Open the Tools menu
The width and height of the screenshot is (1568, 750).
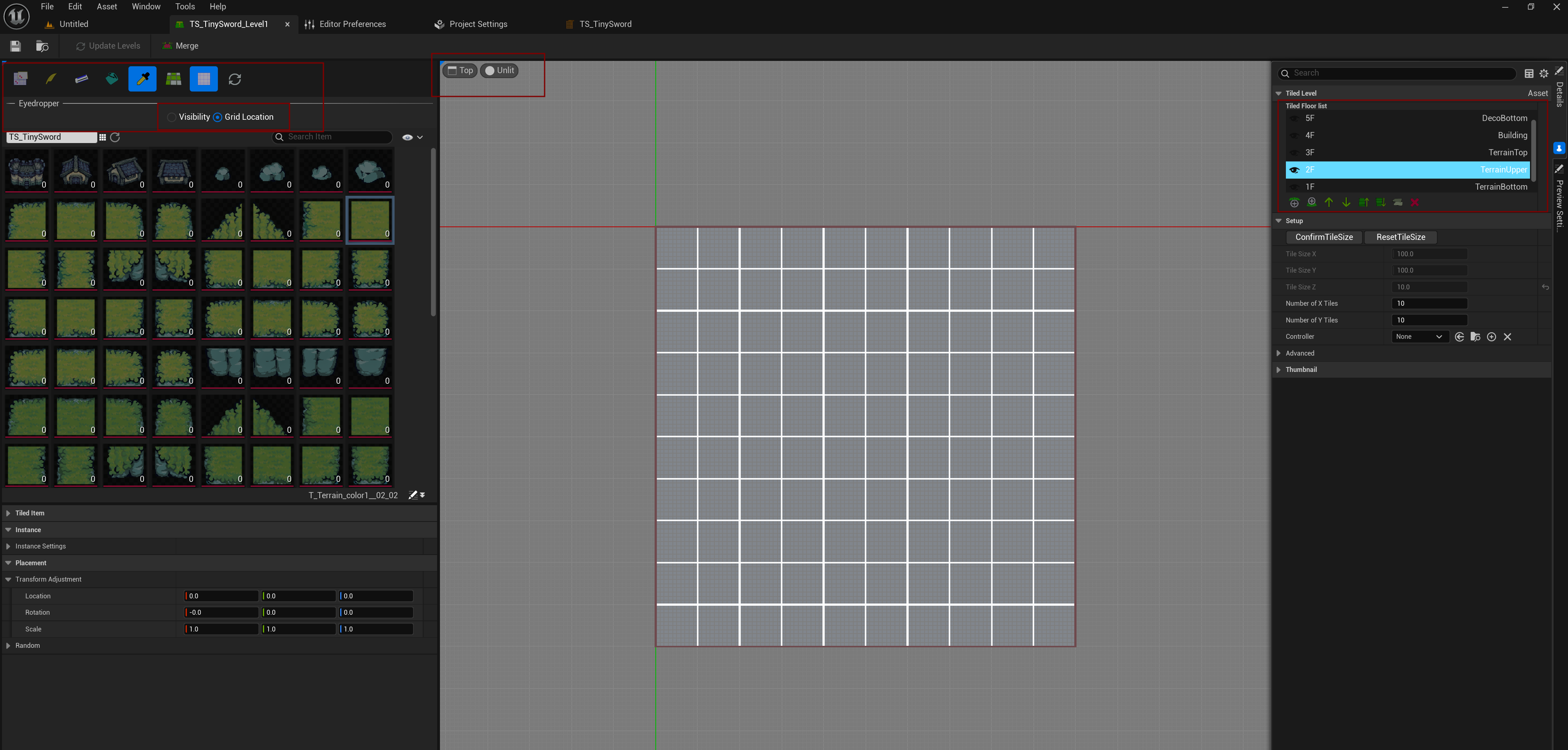tap(184, 7)
